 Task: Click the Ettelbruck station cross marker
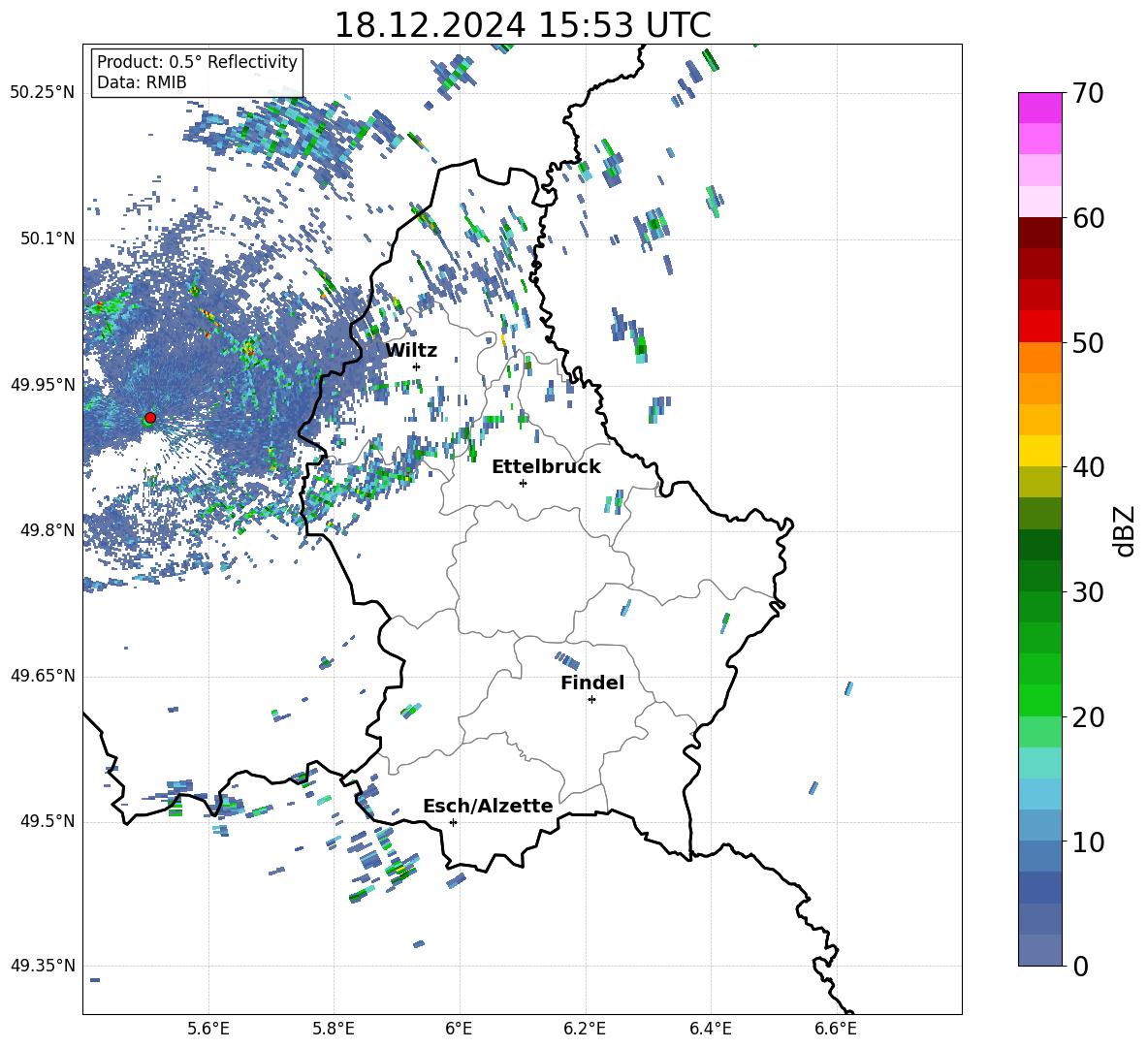click(523, 483)
